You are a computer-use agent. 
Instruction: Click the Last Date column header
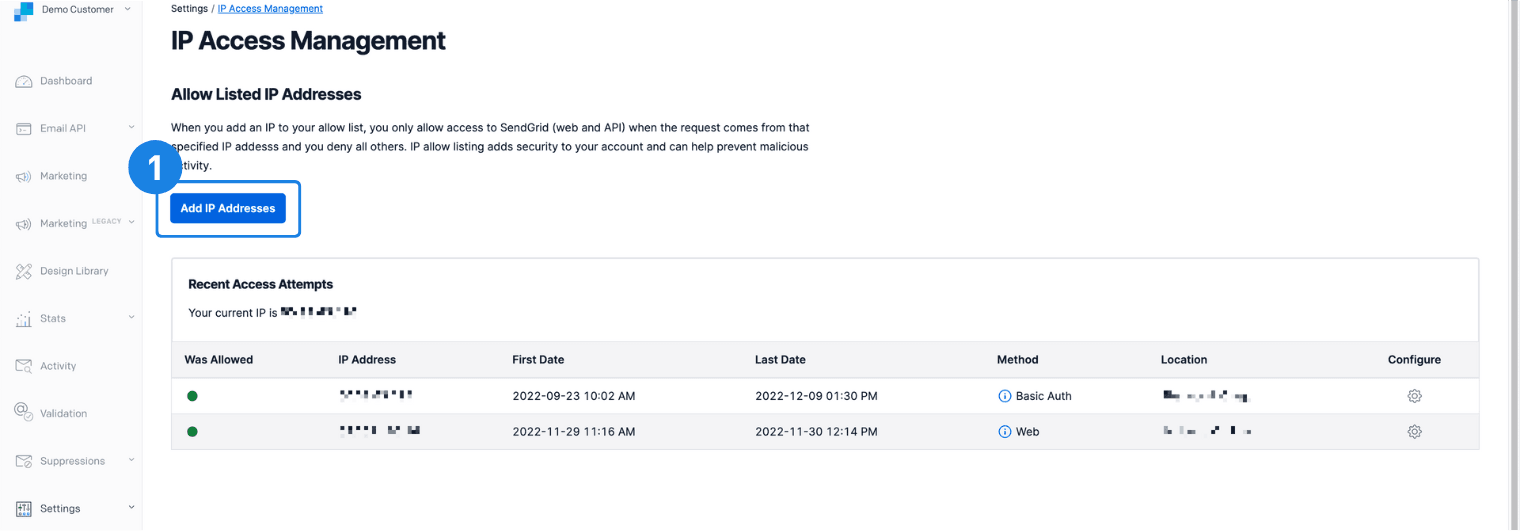[780, 359]
